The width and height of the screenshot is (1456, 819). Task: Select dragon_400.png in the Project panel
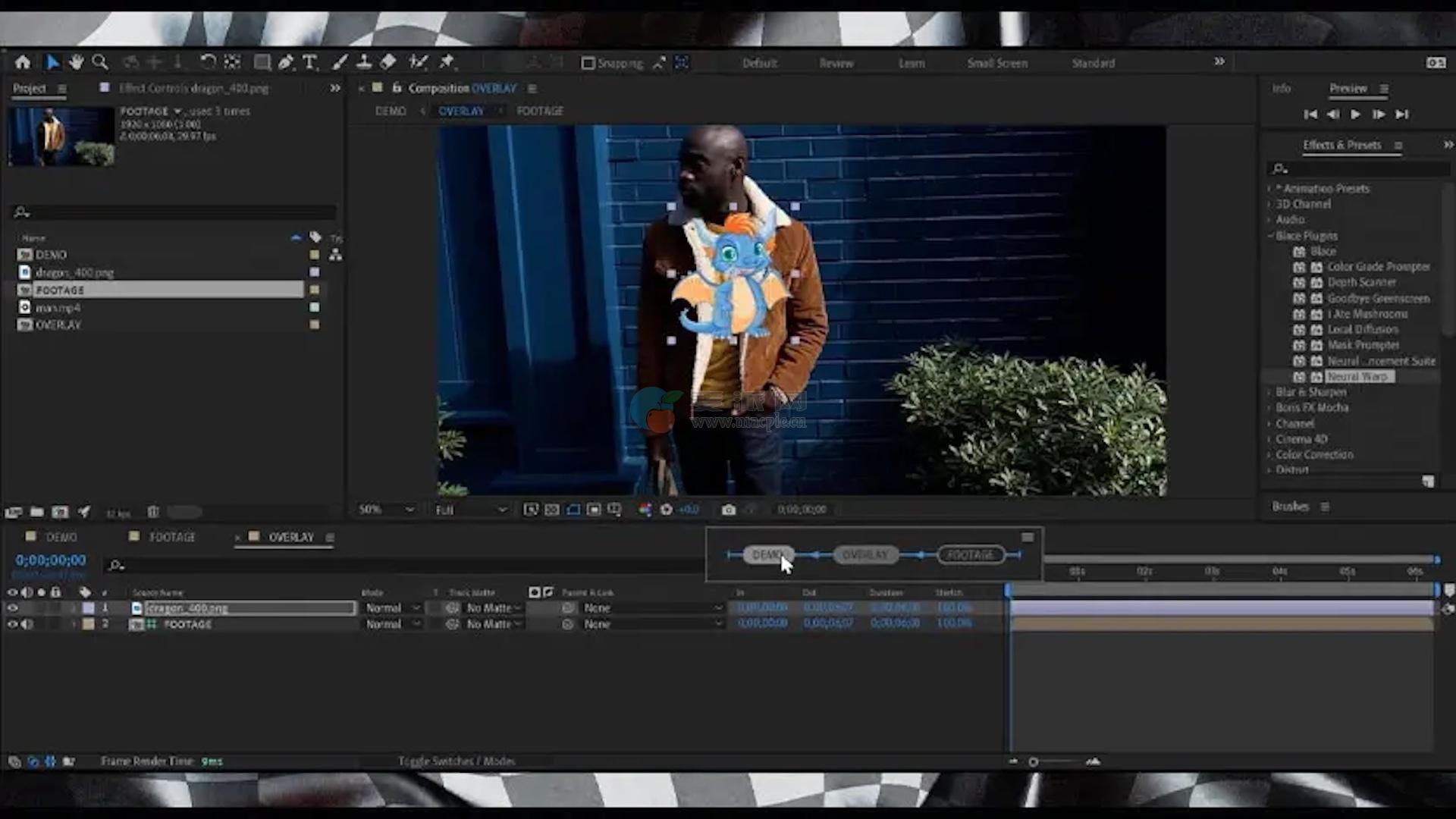click(x=74, y=272)
